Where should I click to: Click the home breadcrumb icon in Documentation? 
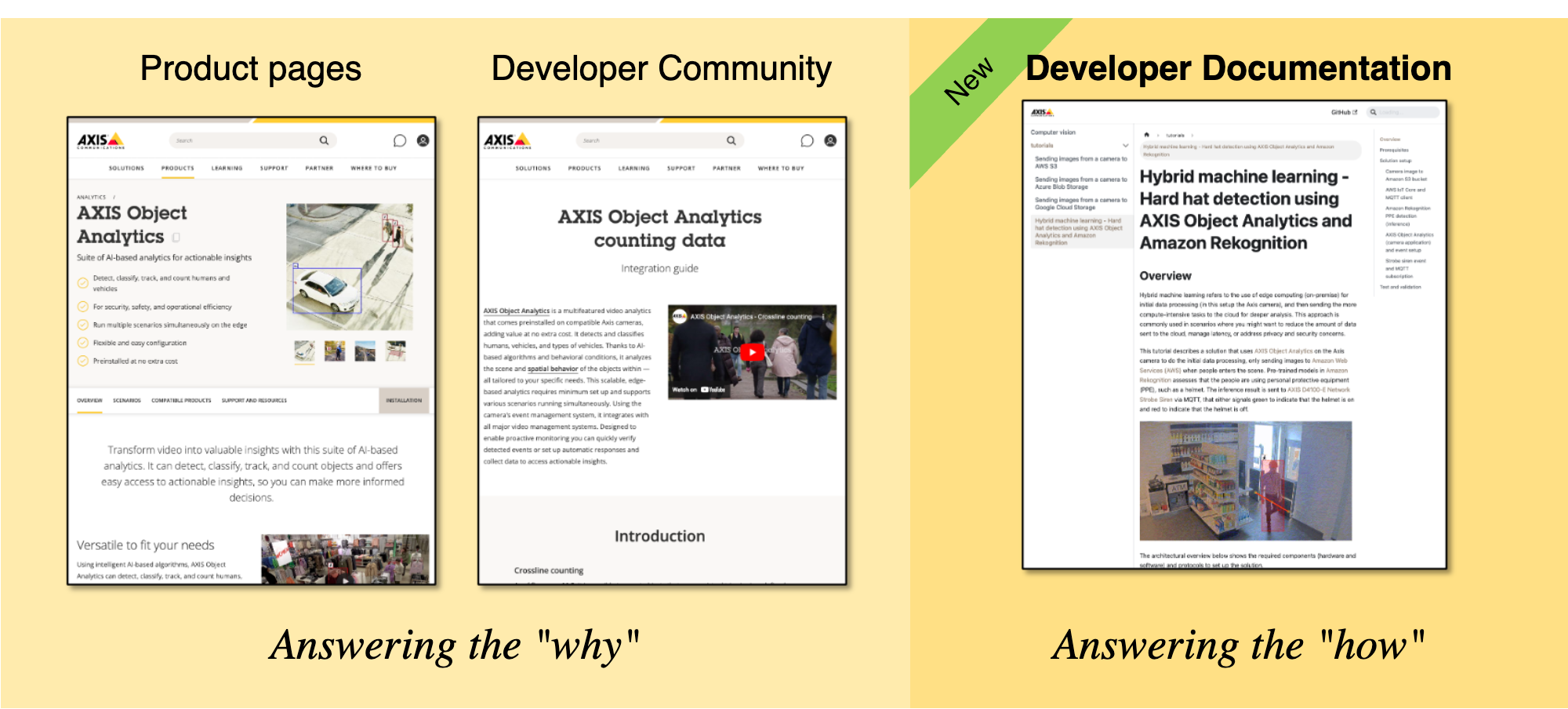click(1146, 135)
